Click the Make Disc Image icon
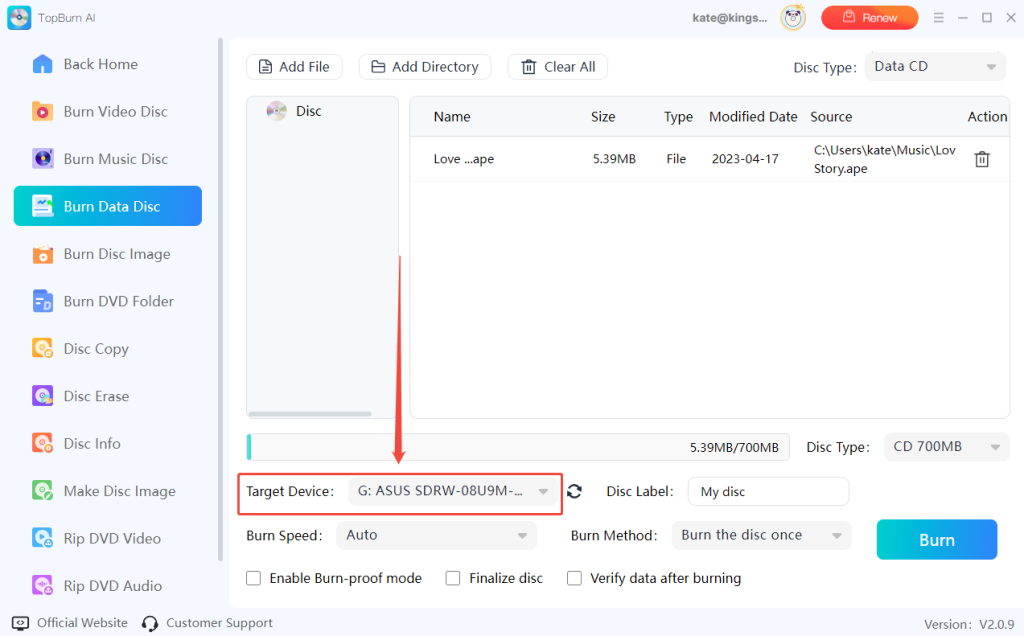 [x=43, y=491]
